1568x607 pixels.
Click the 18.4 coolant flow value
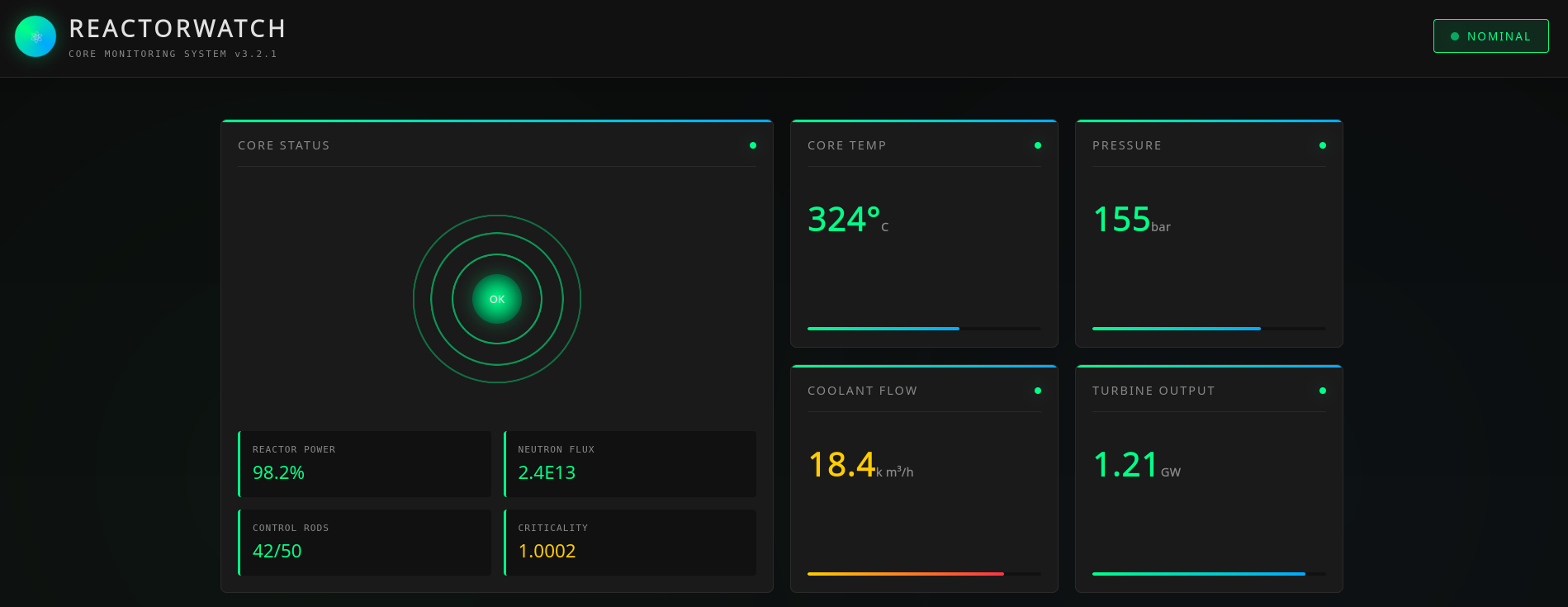pyautogui.click(x=841, y=465)
